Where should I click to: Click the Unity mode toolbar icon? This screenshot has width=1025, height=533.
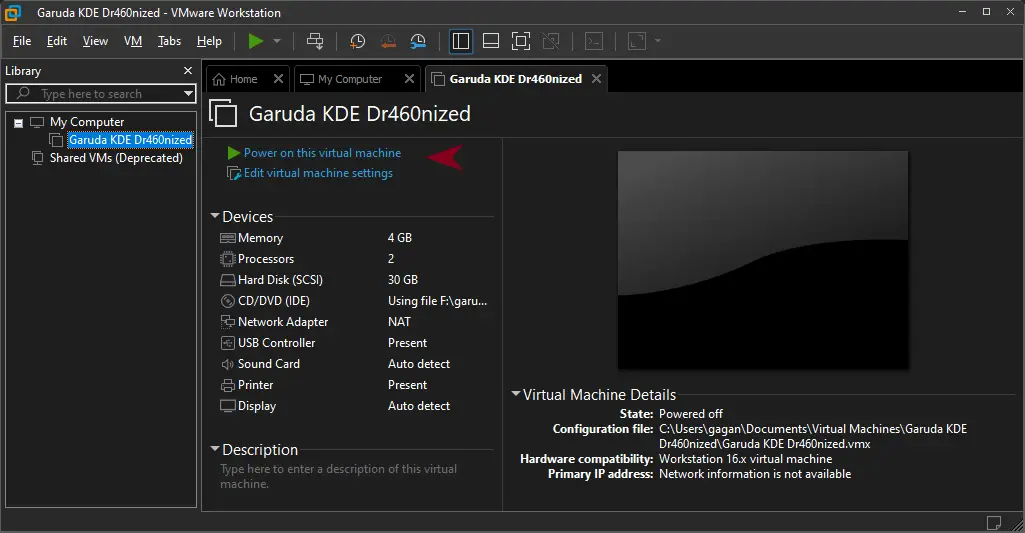[551, 41]
